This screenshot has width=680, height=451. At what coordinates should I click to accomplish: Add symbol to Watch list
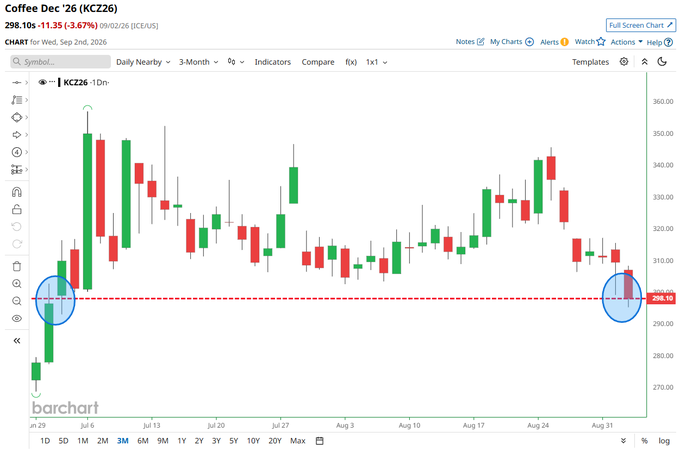[x=590, y=42]
